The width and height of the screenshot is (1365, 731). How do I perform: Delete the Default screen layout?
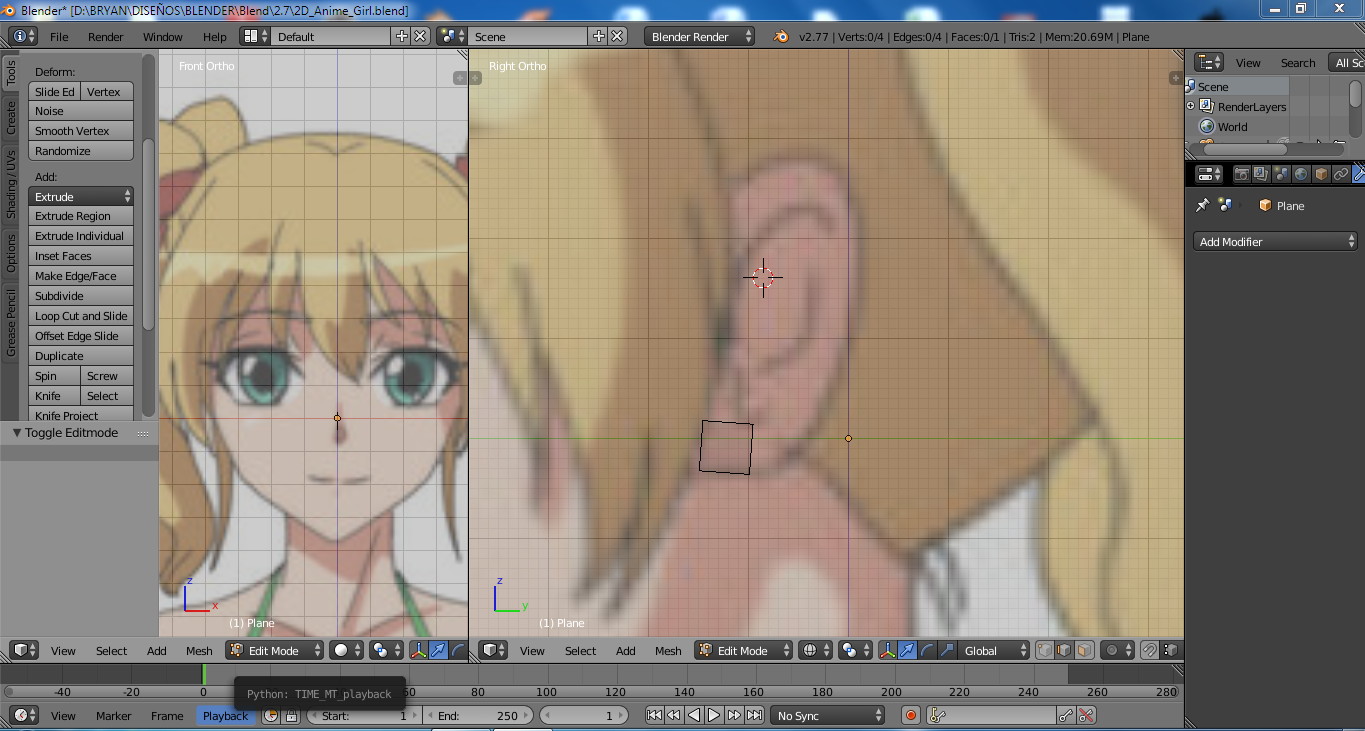tap(420, 36)
